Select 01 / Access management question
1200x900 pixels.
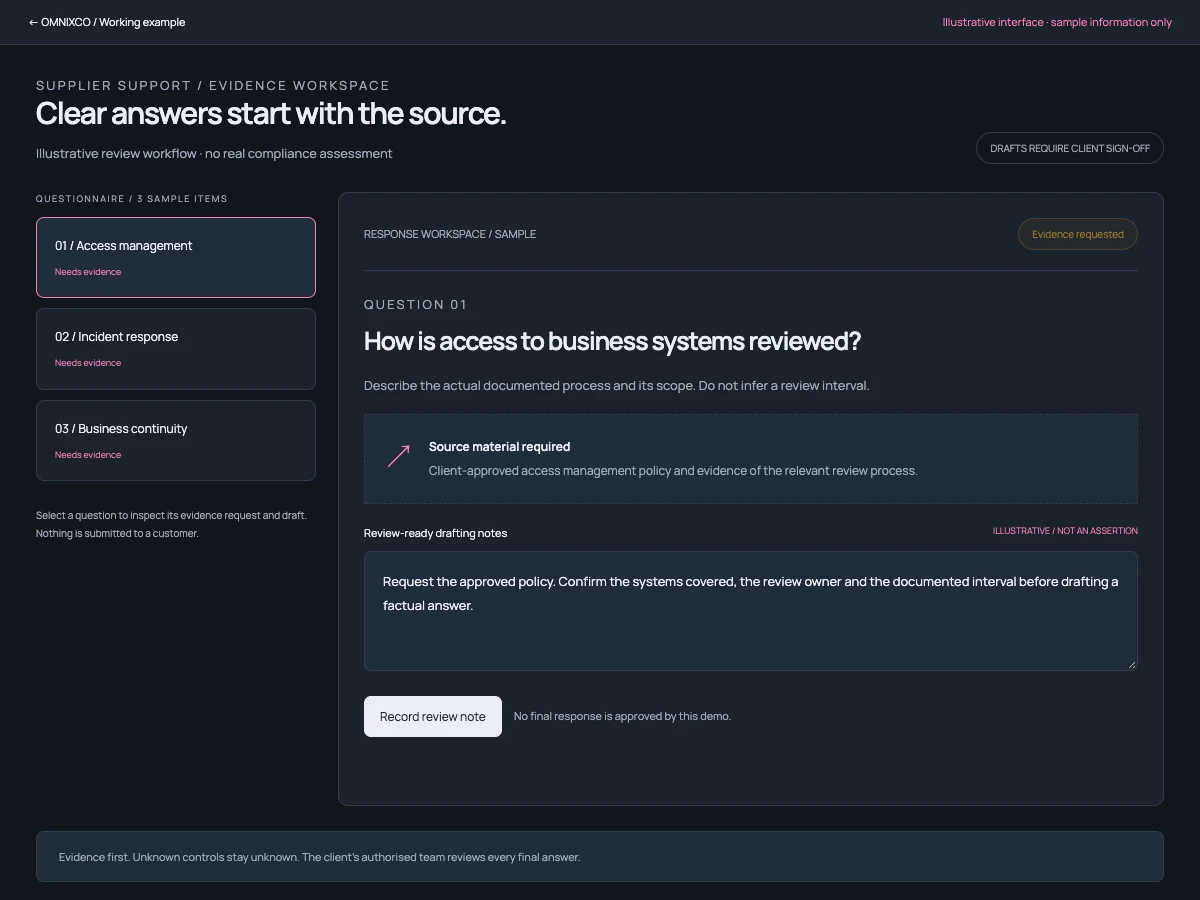pyautogui.click(x=176, y=257)
